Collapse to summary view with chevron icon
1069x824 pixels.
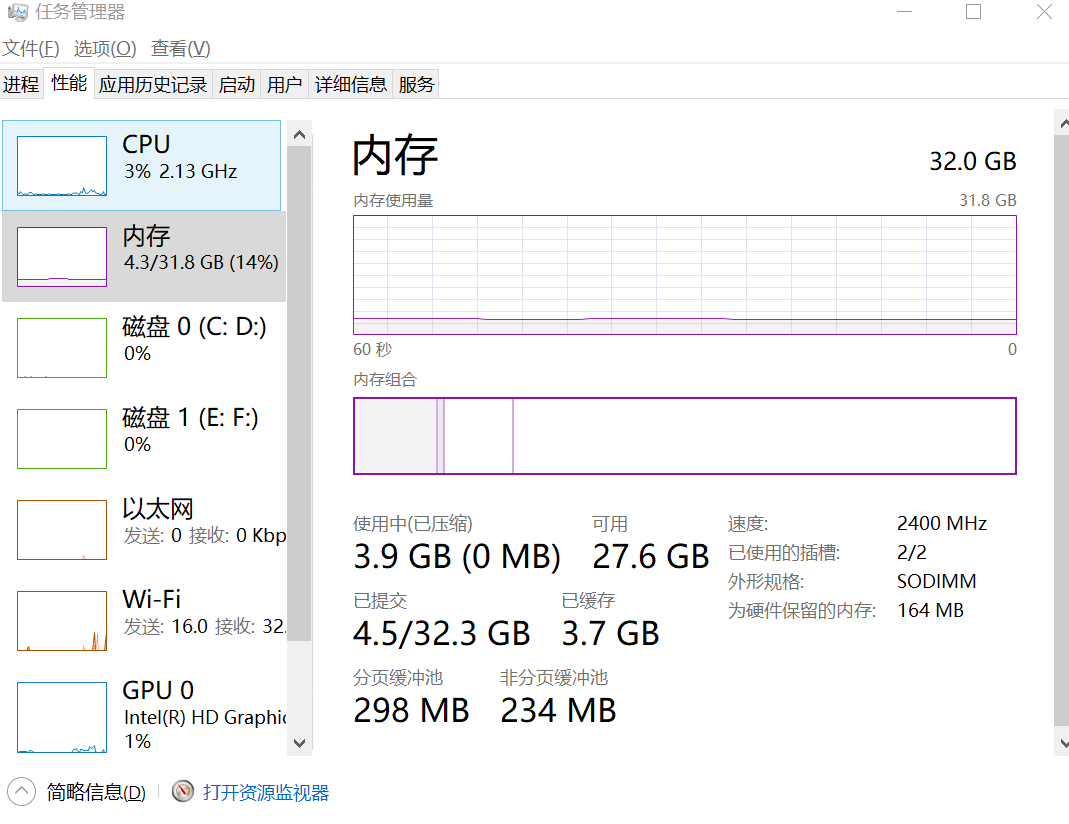click(22, 792)
